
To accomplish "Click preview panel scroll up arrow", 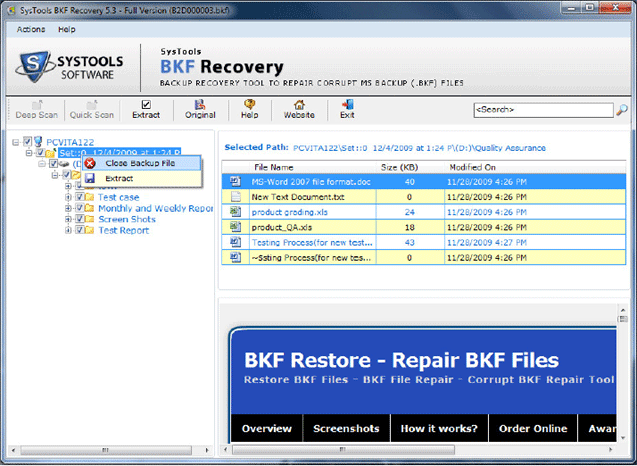I will pyautogui.click(x=623, y=310).
